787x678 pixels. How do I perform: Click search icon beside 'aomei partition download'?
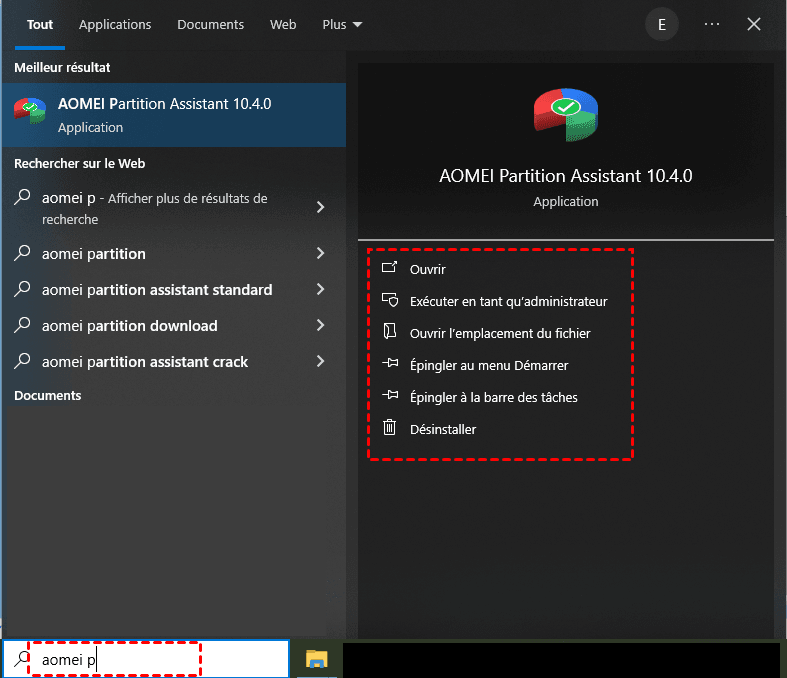coord(22,325)
